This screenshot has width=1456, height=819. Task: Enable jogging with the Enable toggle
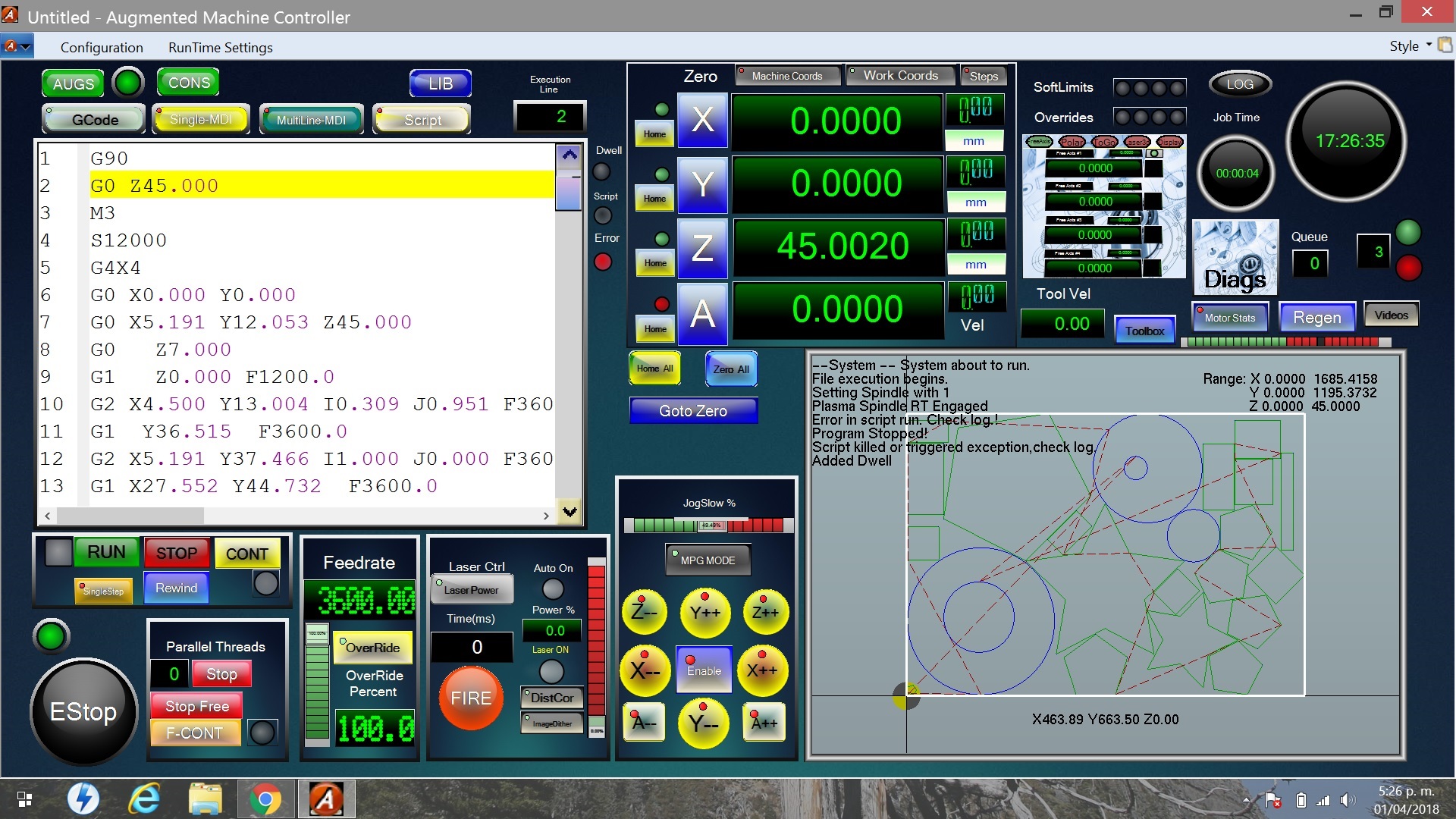point(704,670)
